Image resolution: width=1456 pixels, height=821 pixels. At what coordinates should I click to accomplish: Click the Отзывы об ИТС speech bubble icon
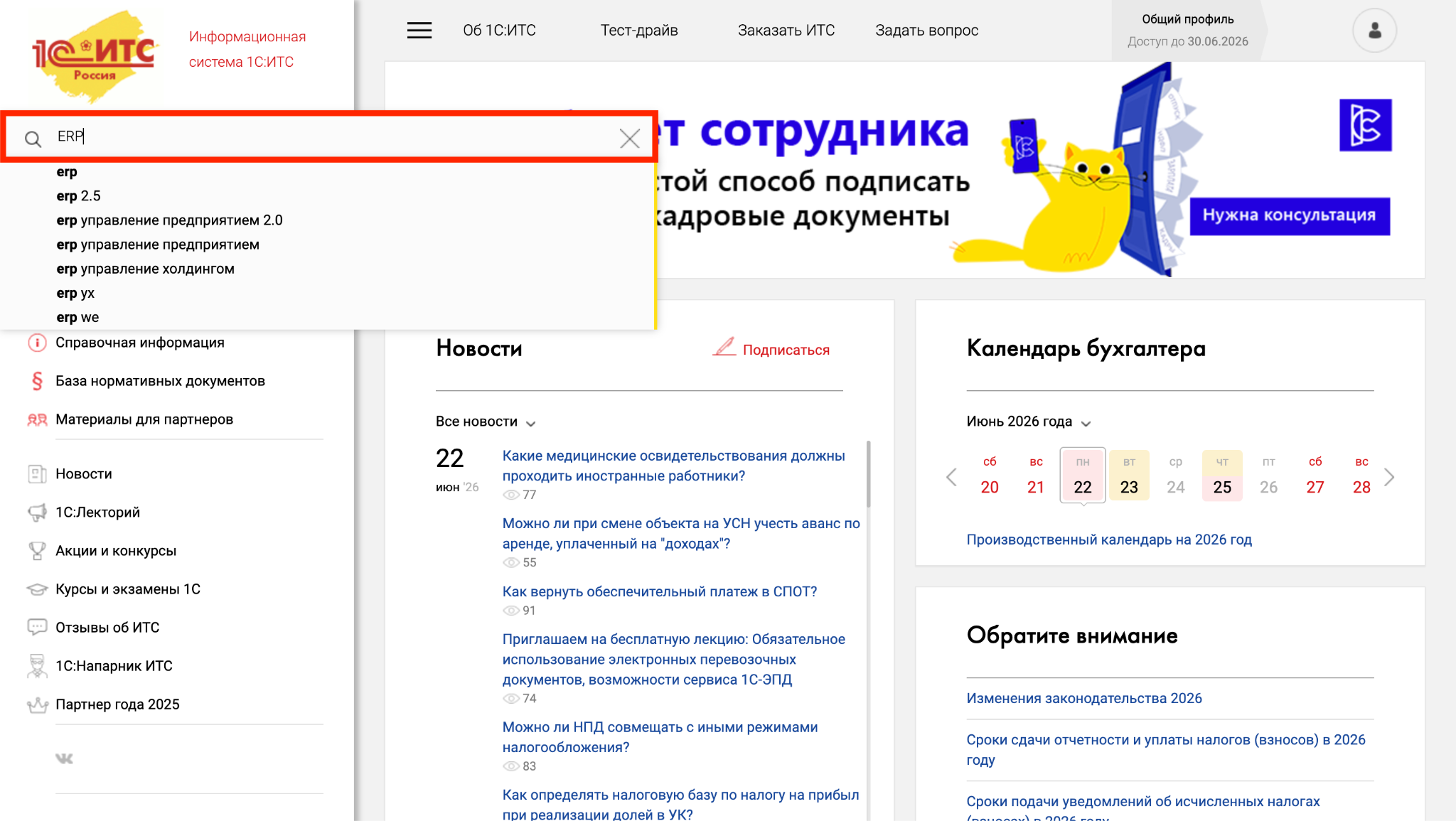point(37,628)
